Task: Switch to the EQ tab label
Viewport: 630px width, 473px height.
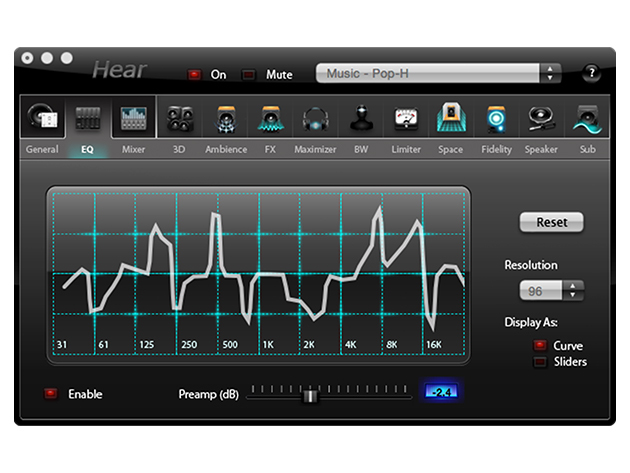Action: pos(87,149)
